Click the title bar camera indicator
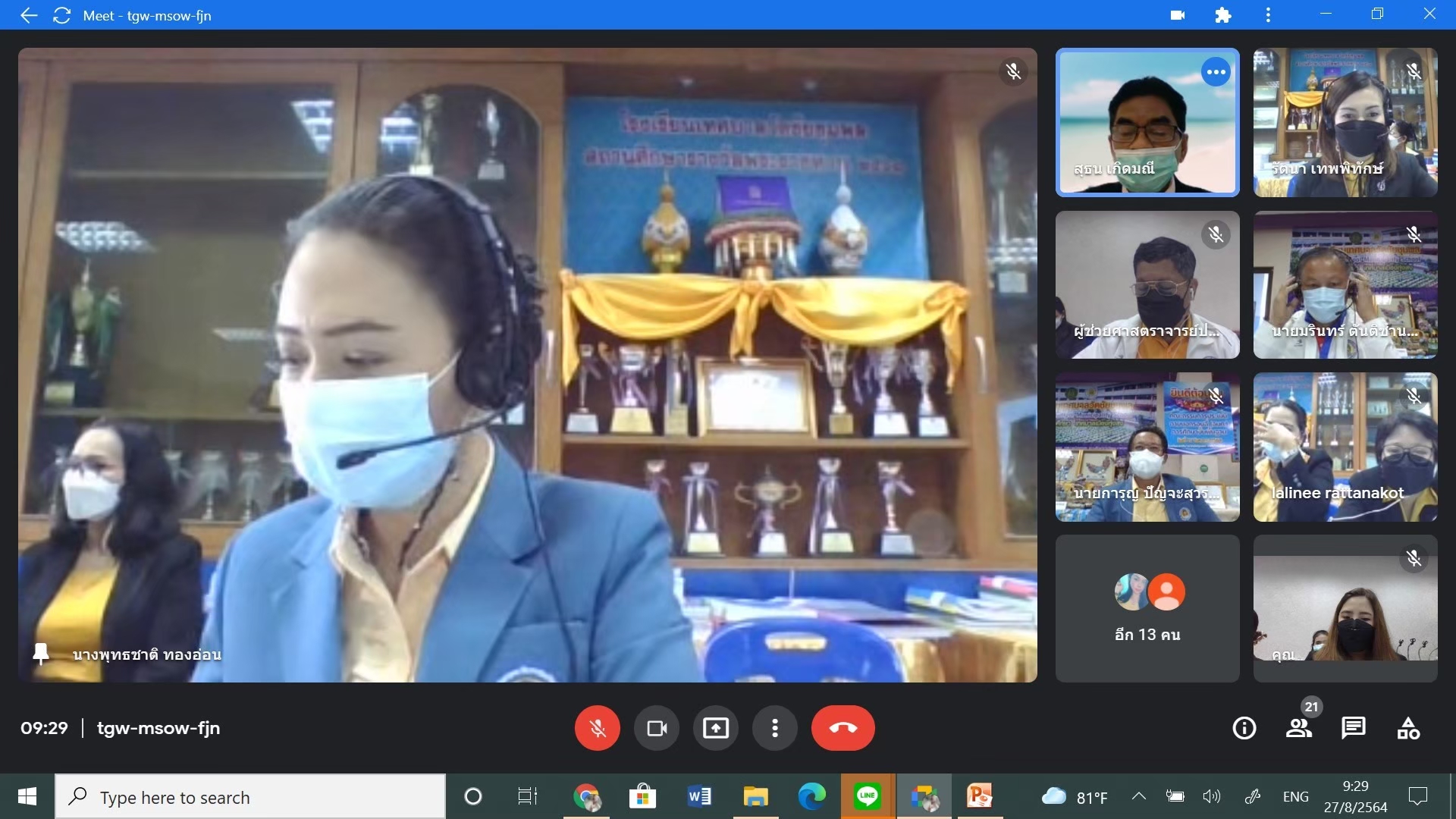The width and height of the screenshot is (1456, 819). (1178, 15)
